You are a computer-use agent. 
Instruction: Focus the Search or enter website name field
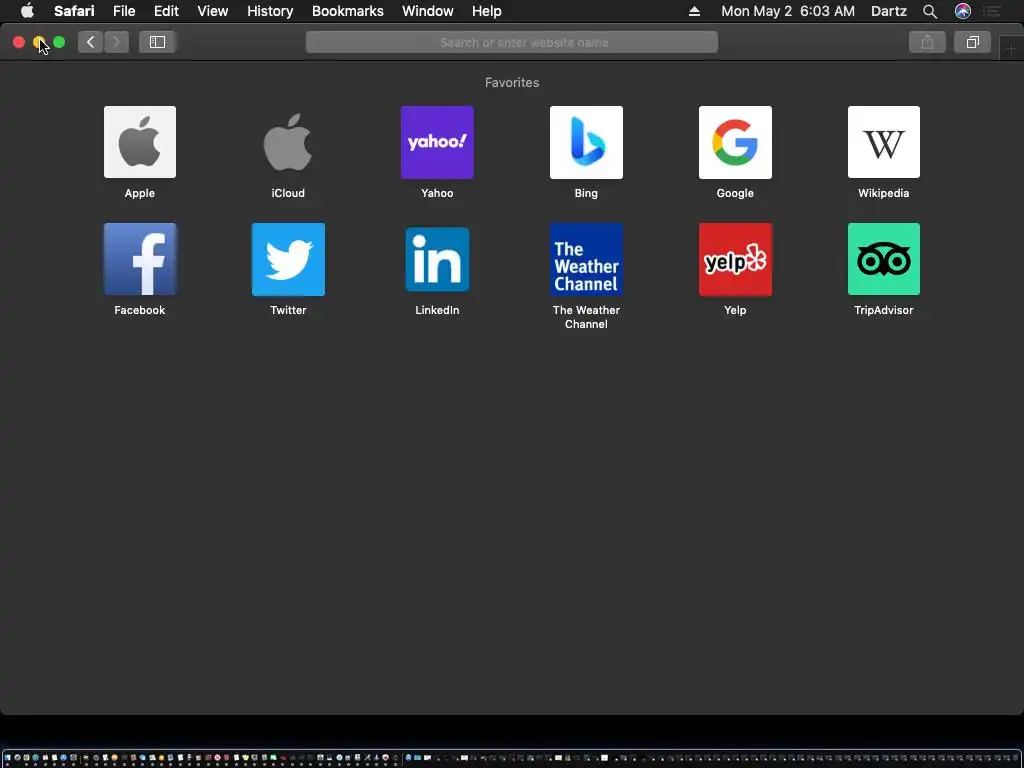[512, 42]
